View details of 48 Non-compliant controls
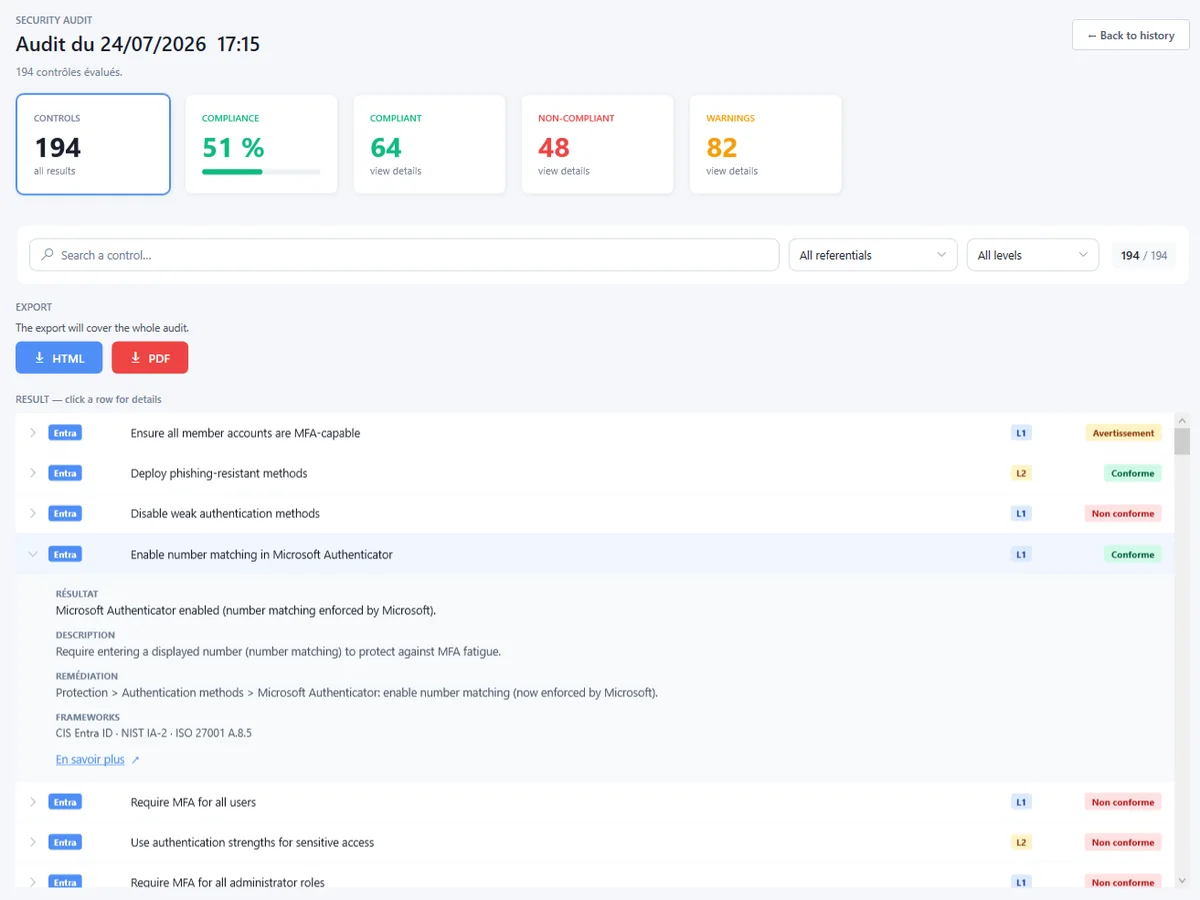This screenshot has height=900, width=1200. pyautogui.click(x=597, y=144)
